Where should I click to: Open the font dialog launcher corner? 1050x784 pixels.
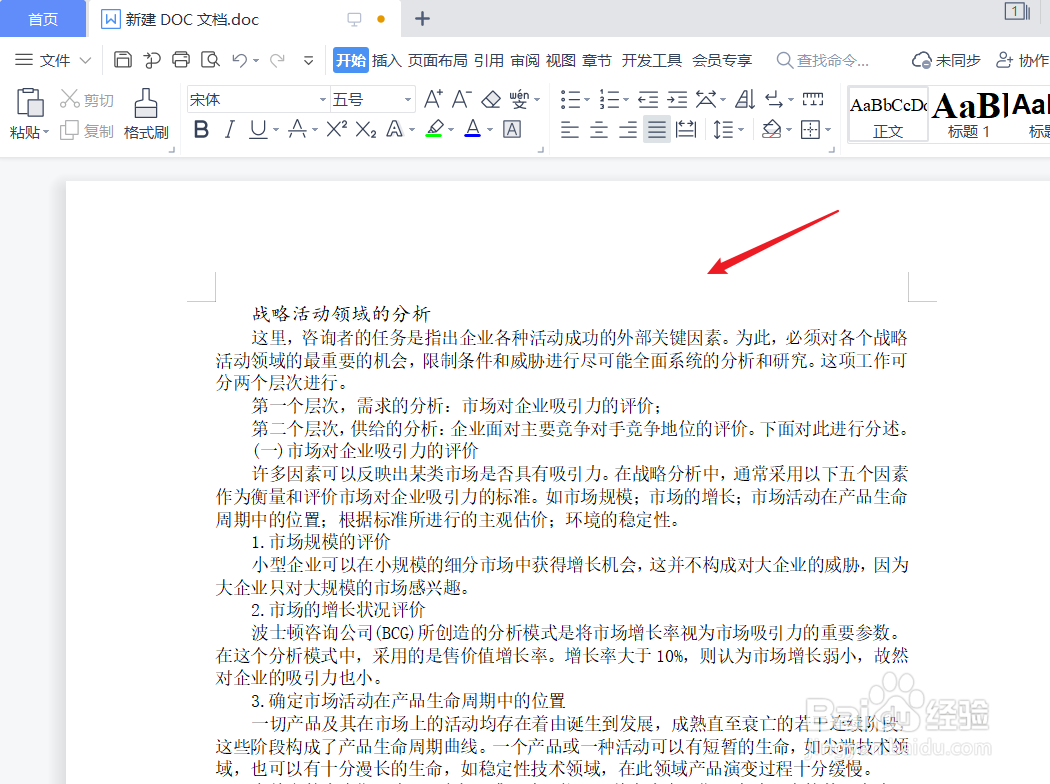click(541, 151)
